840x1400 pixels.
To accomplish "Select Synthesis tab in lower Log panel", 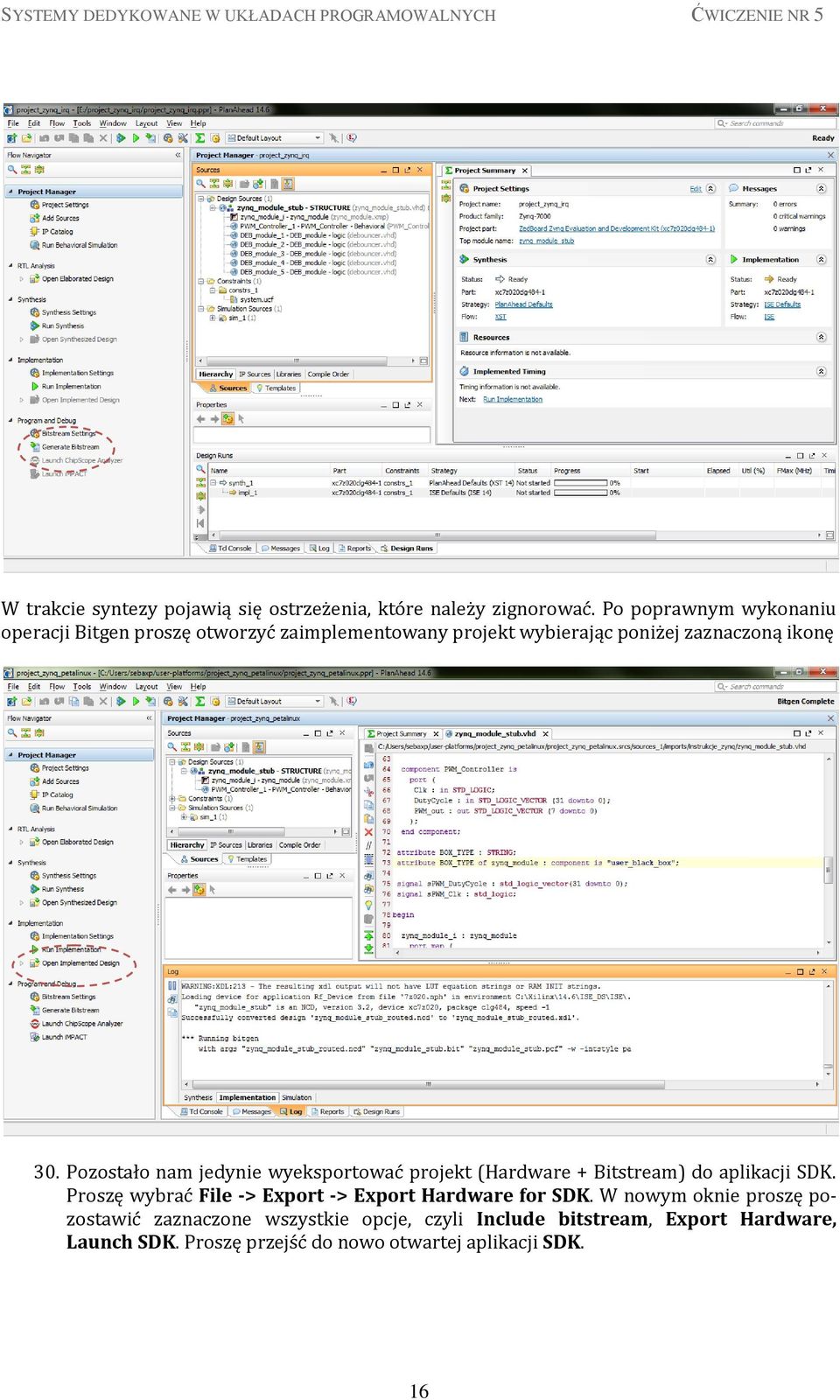I will pyautogui.click(x=198, y=1097).
